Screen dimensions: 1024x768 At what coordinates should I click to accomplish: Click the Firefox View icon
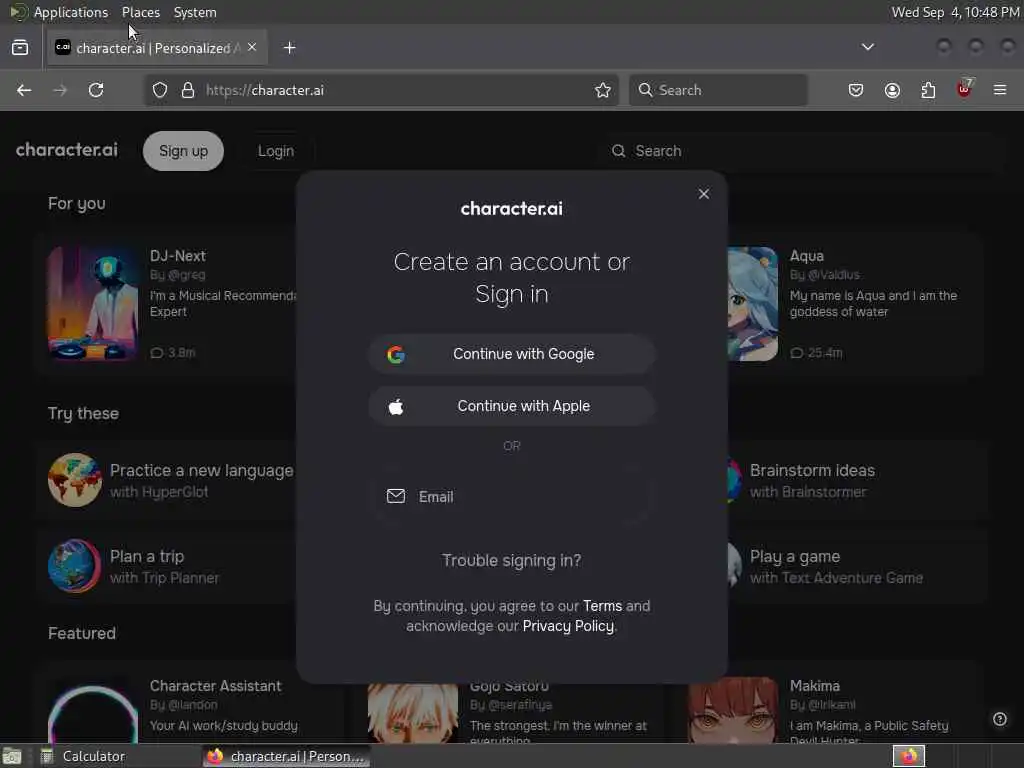(x=20, y=48)
